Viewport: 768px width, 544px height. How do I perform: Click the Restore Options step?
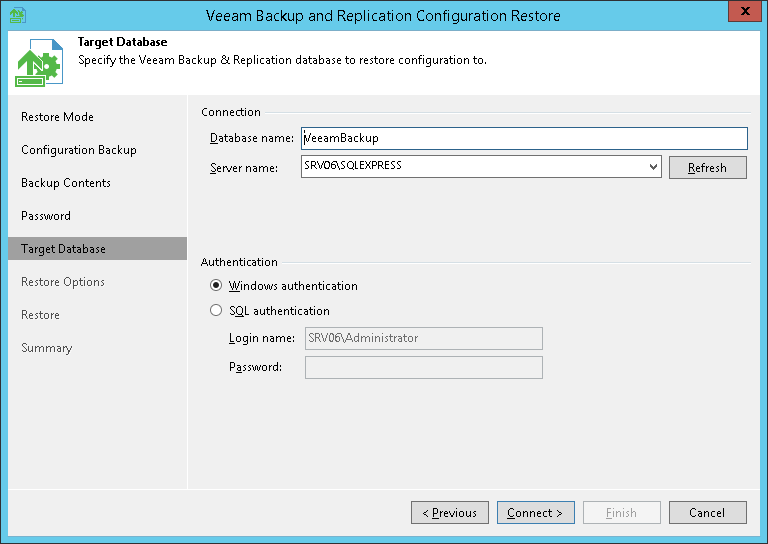pyautogui.click(x=63, y=282)
